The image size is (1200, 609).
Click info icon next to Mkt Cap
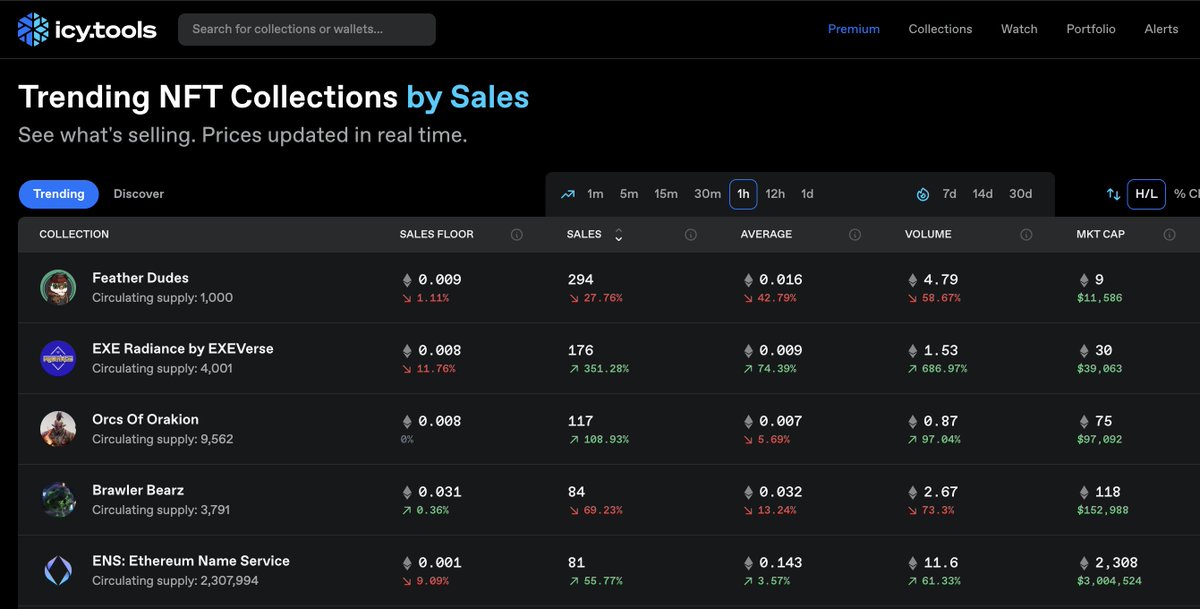tap(1169, 235)
